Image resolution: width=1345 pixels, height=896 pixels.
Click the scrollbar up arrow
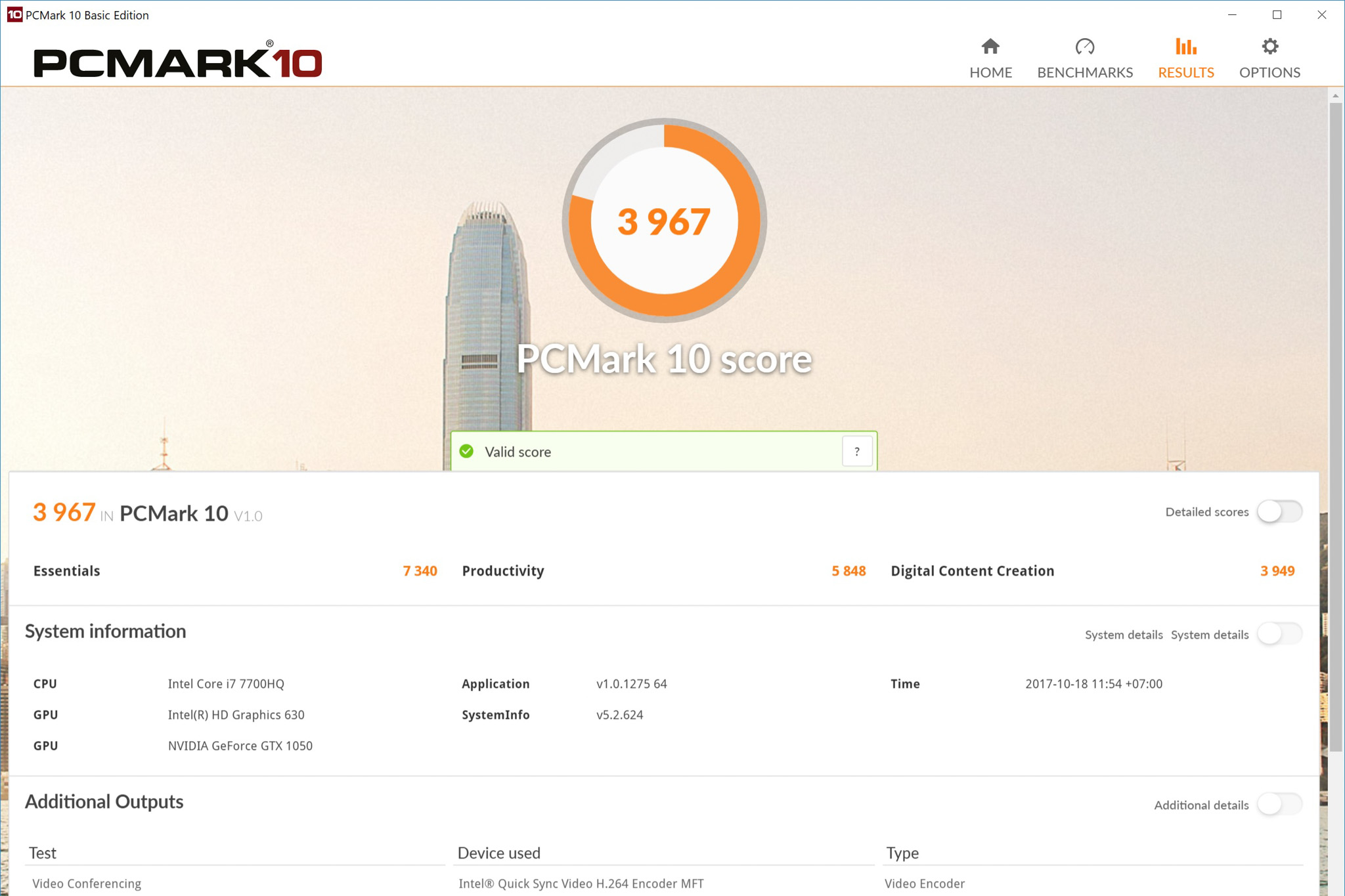(x=1335, y=96)
